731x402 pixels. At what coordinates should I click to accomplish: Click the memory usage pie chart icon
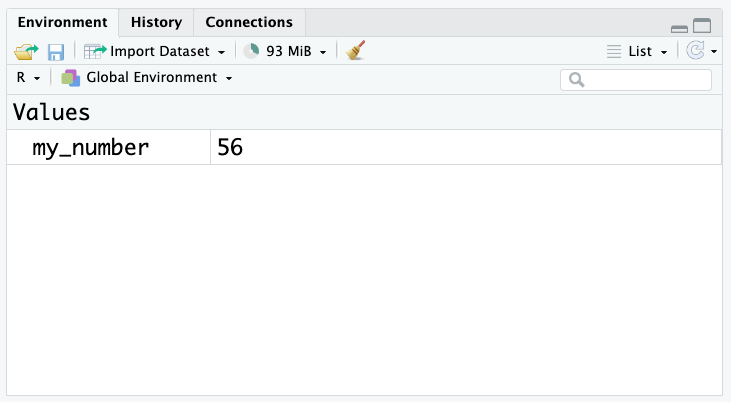(x=251, y=51)
